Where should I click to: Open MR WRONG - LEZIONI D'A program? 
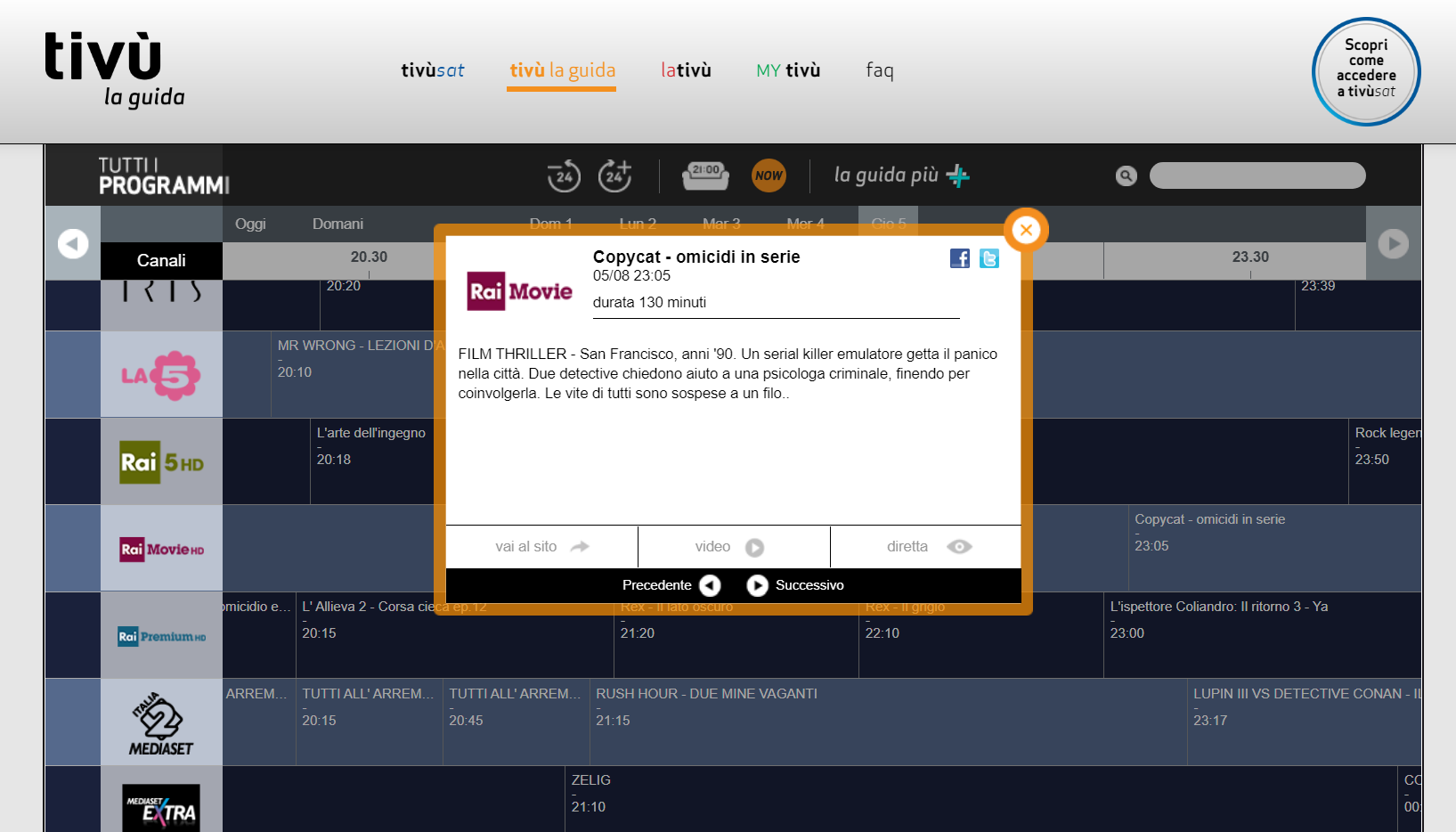(x=354, y=375)
